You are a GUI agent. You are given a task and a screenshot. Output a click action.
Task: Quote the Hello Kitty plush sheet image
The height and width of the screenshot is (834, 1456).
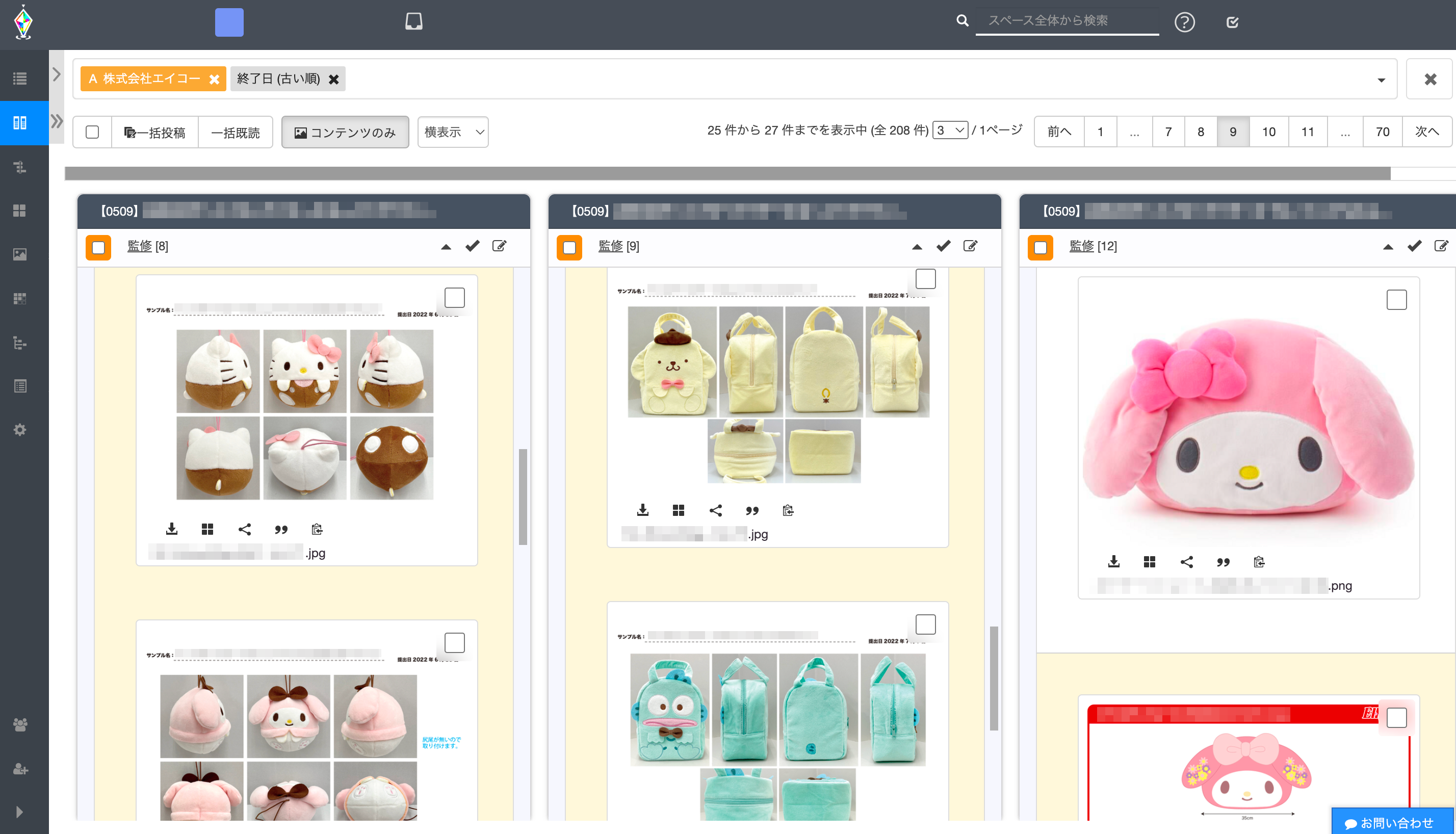(x=281, y=530)
